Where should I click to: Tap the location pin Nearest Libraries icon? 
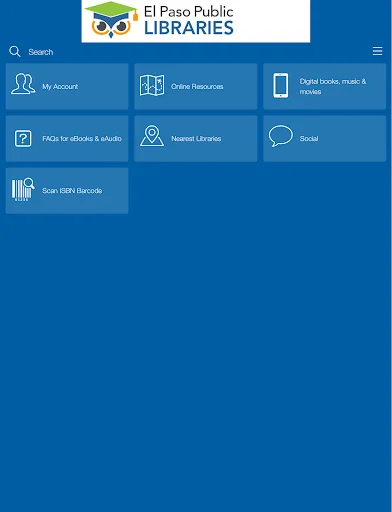[152, 136]
